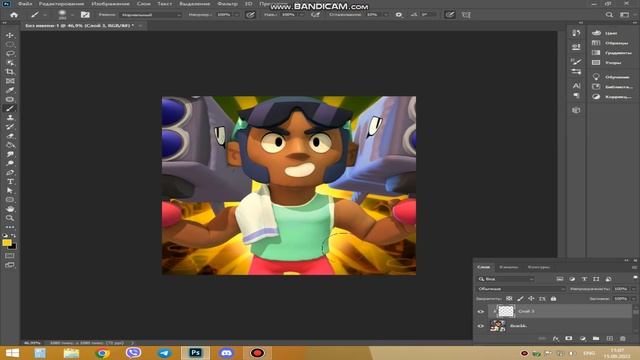Add a layer mask icon
The image size is (640, 360).
point(569,338)
